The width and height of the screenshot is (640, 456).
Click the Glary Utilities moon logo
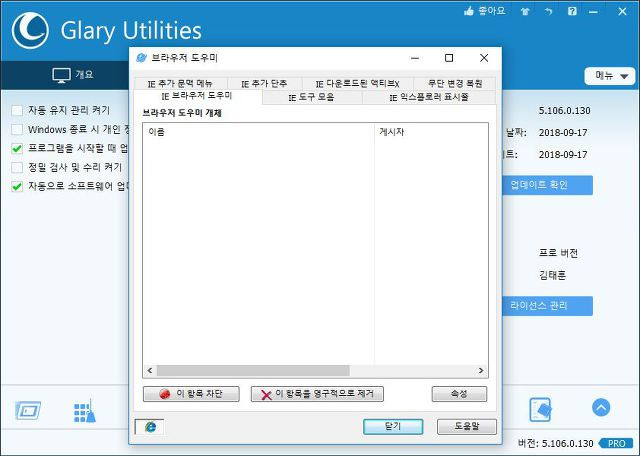point(30,31)
